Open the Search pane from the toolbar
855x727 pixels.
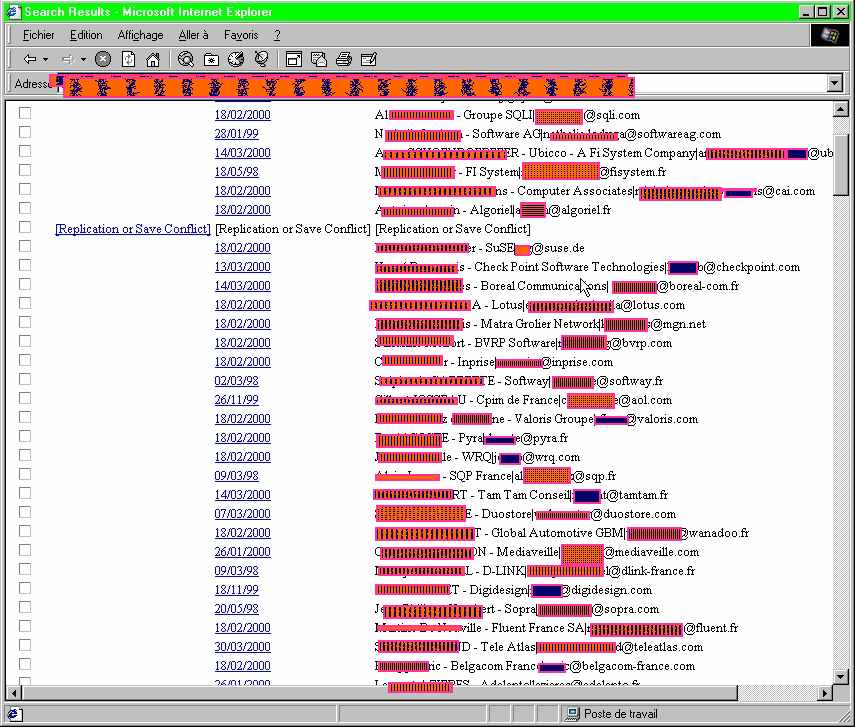[185, 59]
